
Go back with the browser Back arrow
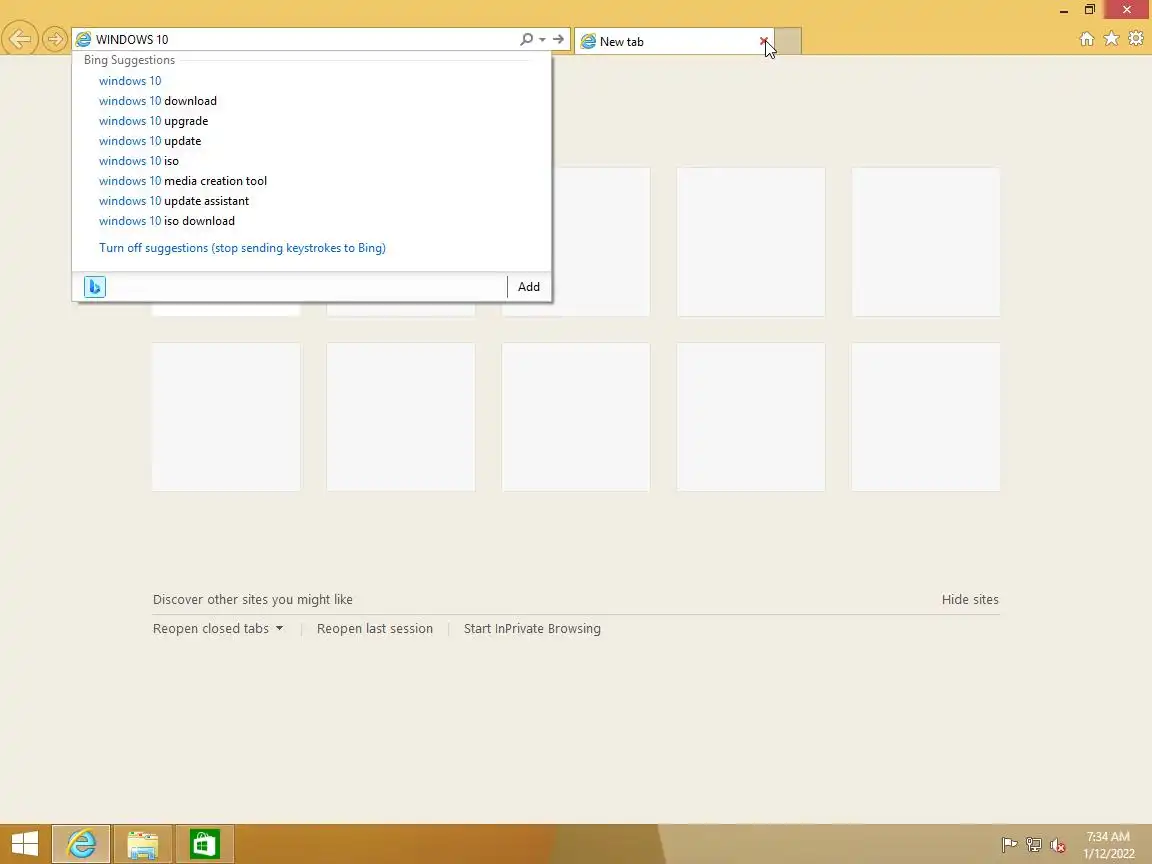coord(20,39)
